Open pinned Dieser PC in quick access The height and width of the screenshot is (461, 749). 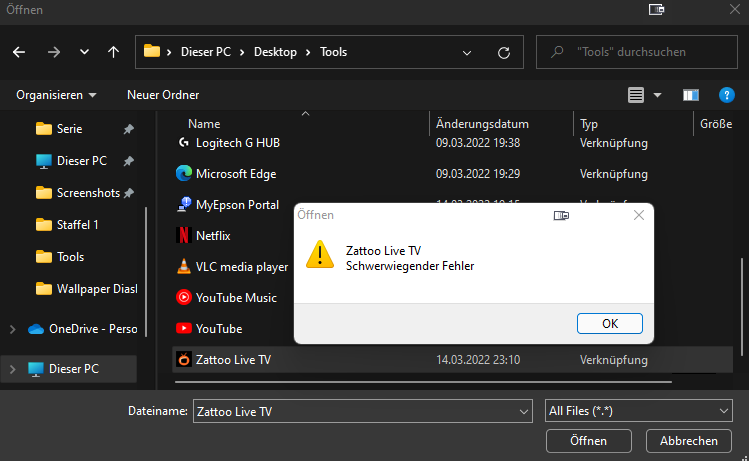click(82, 161)
